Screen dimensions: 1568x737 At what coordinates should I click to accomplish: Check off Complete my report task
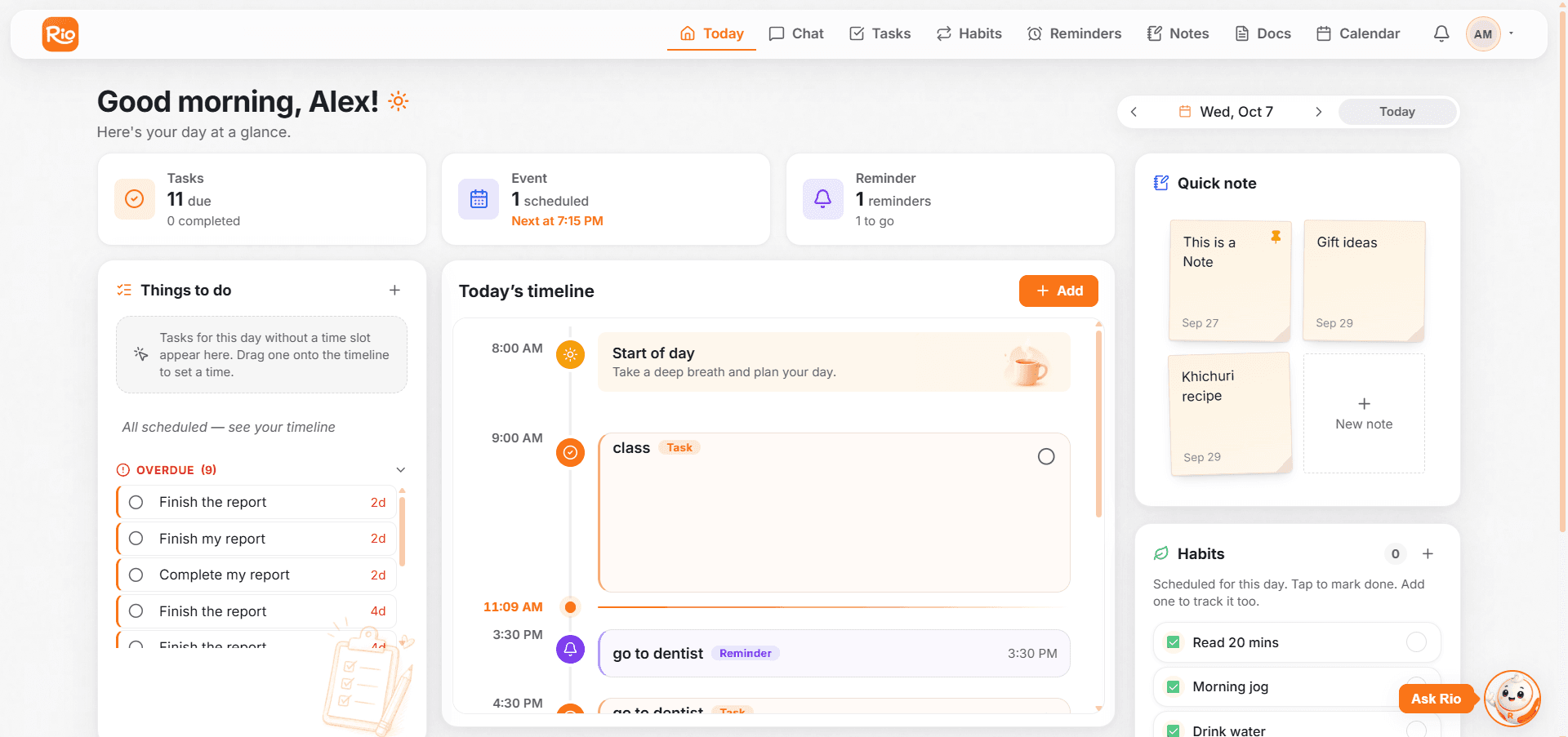(136, 575)
